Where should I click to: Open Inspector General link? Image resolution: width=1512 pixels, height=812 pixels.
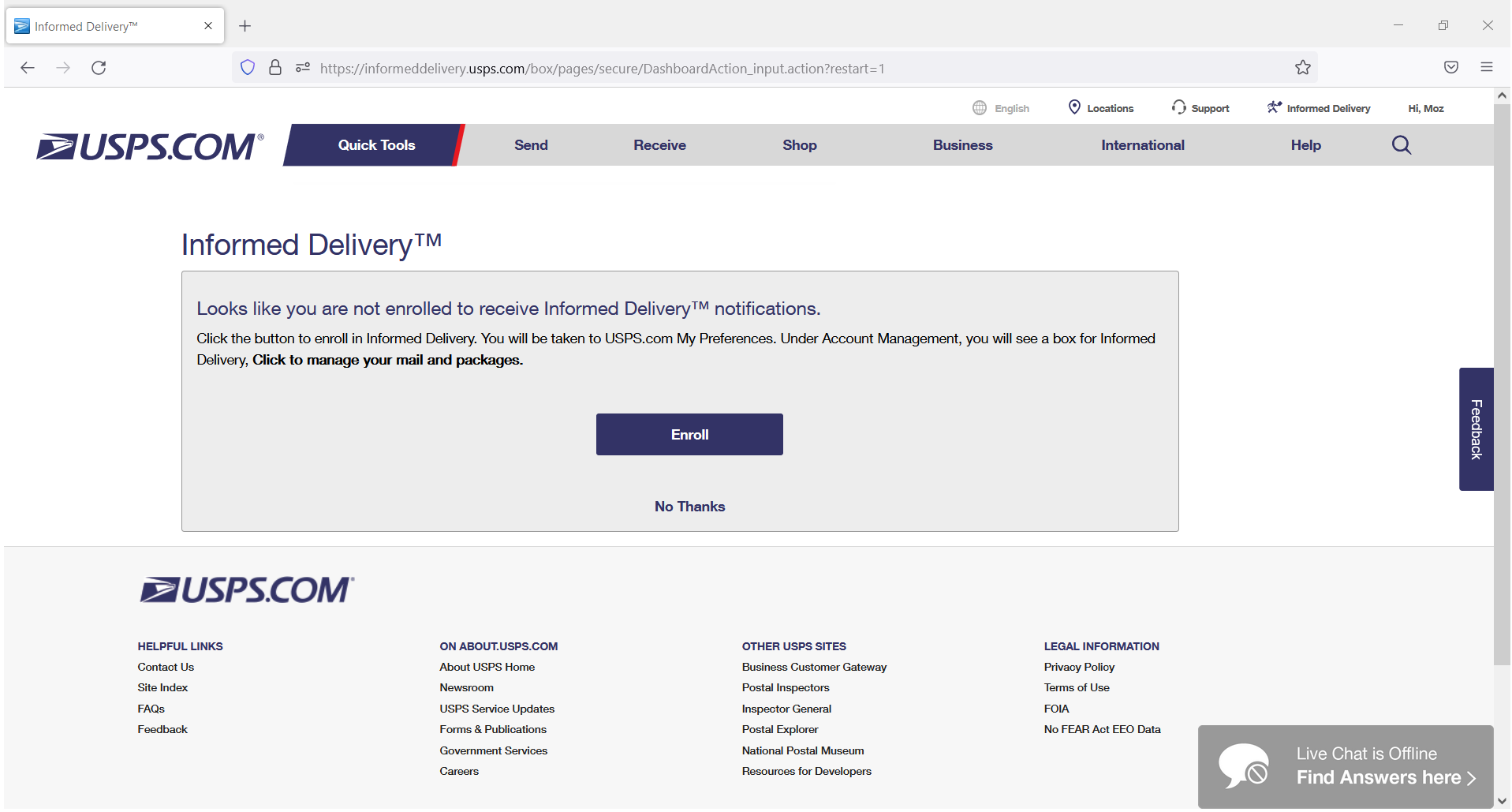click(786, 709)
